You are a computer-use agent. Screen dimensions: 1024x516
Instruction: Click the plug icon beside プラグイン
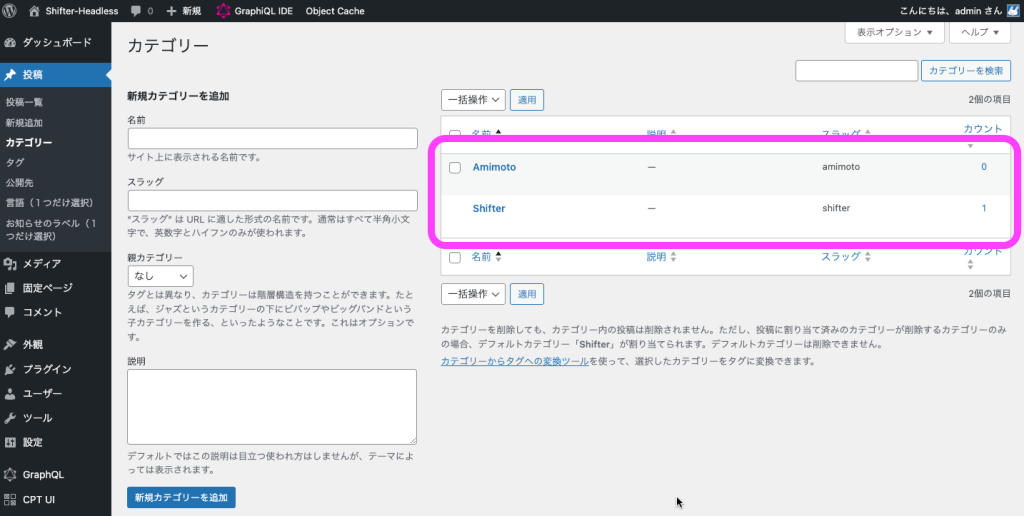pyautogui.click(x=10, y=369)
